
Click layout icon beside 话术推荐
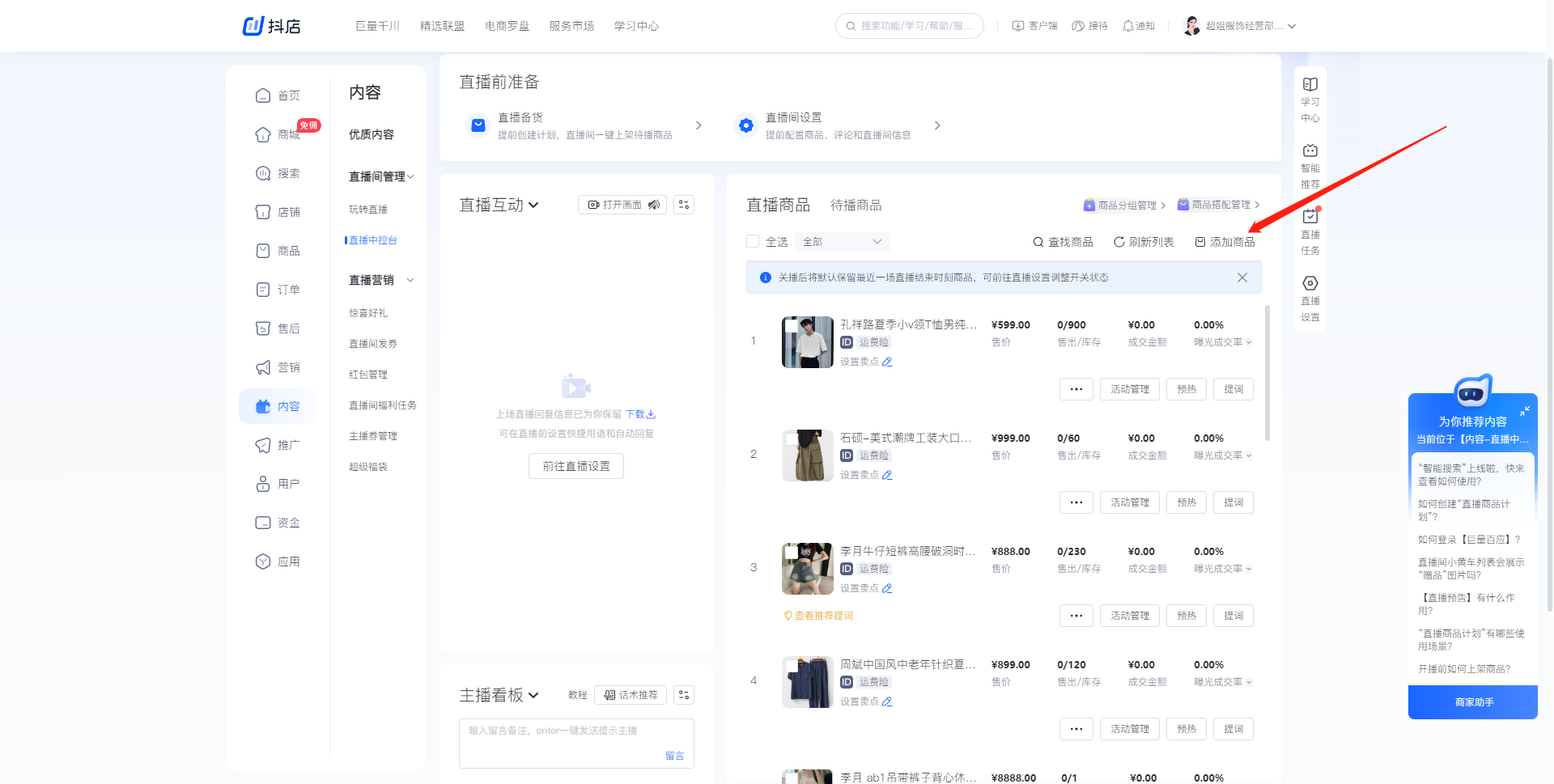(684, 695)
